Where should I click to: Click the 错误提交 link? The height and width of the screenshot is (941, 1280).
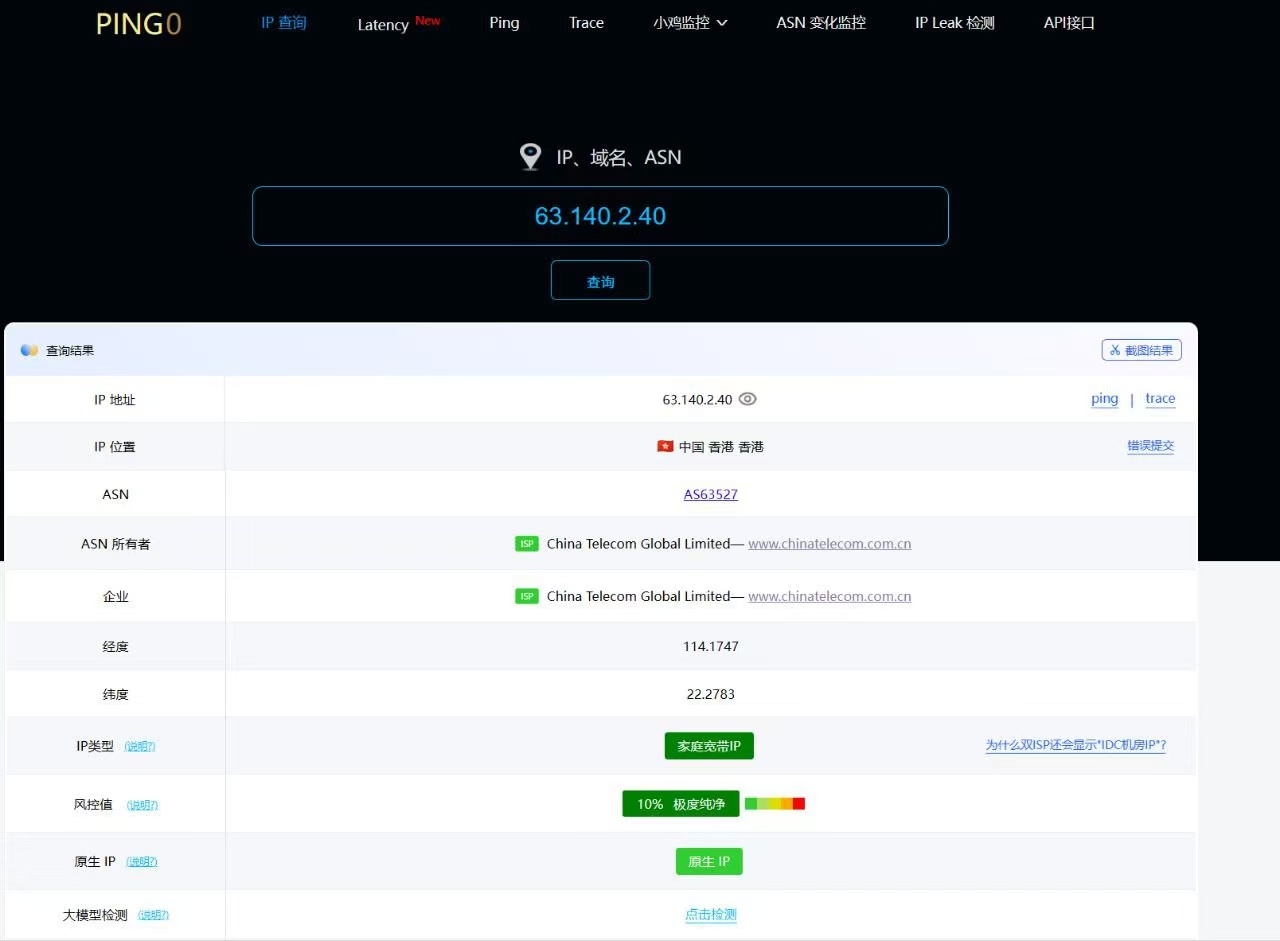point(1151,446)
